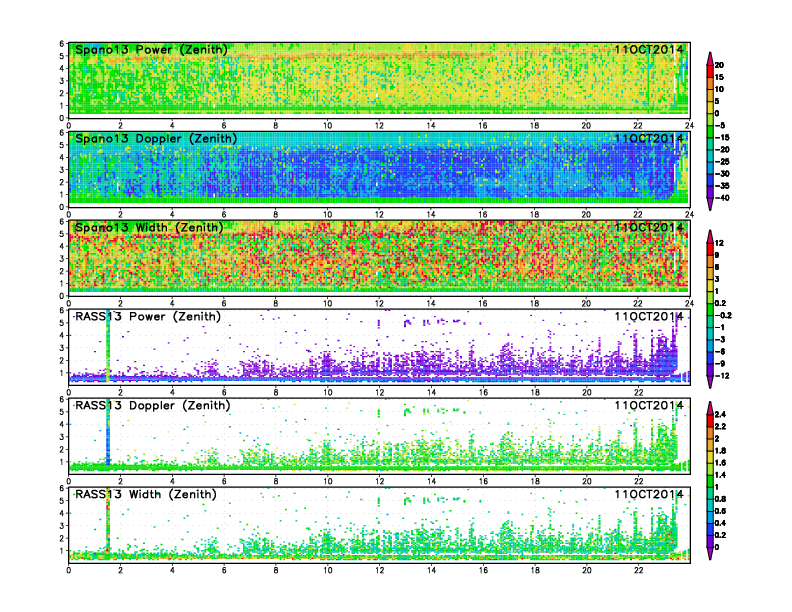
Task: Click the blue swatch between -35 and -30 on the colorbar
Action: tap(710, 180)
